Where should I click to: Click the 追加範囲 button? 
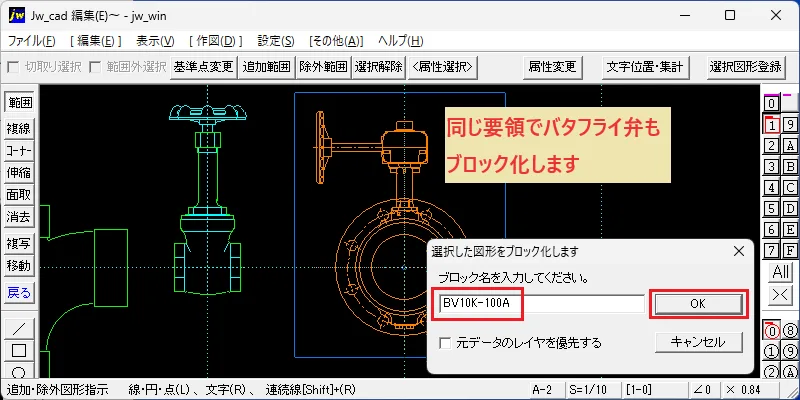tap(266, 67)
